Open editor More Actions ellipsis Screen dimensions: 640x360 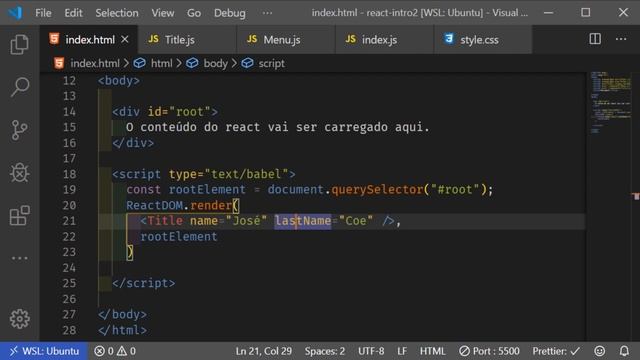pos(621,39)
